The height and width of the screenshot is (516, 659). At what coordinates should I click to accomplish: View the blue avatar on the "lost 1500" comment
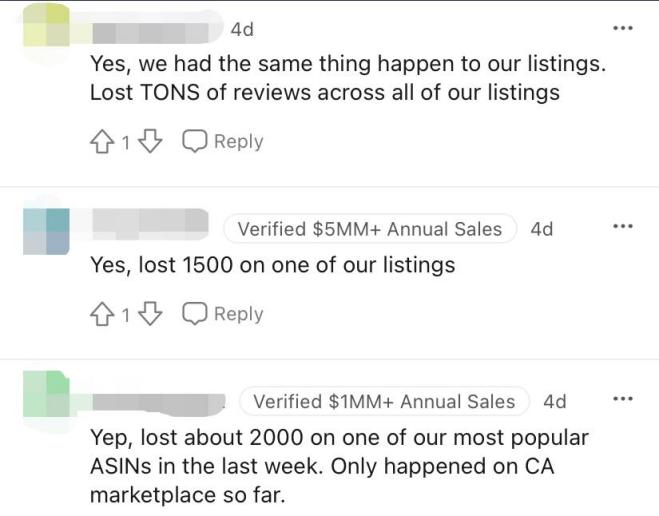[x=45, y=231]
